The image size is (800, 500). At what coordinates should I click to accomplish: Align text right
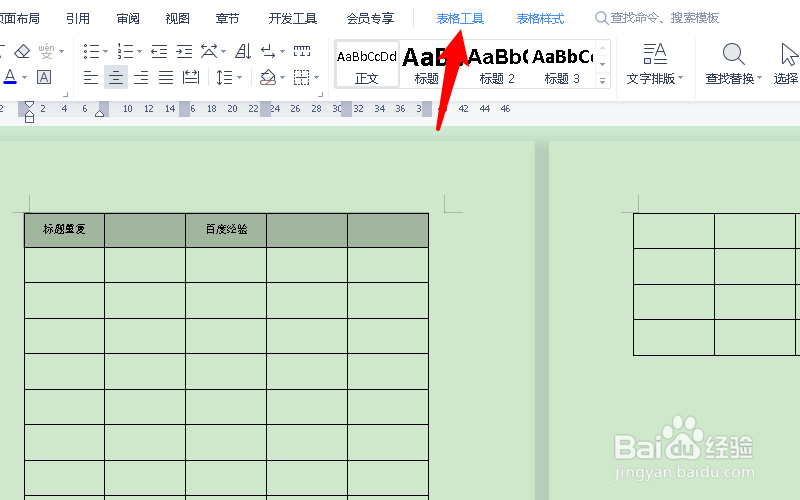pos(141,78)
